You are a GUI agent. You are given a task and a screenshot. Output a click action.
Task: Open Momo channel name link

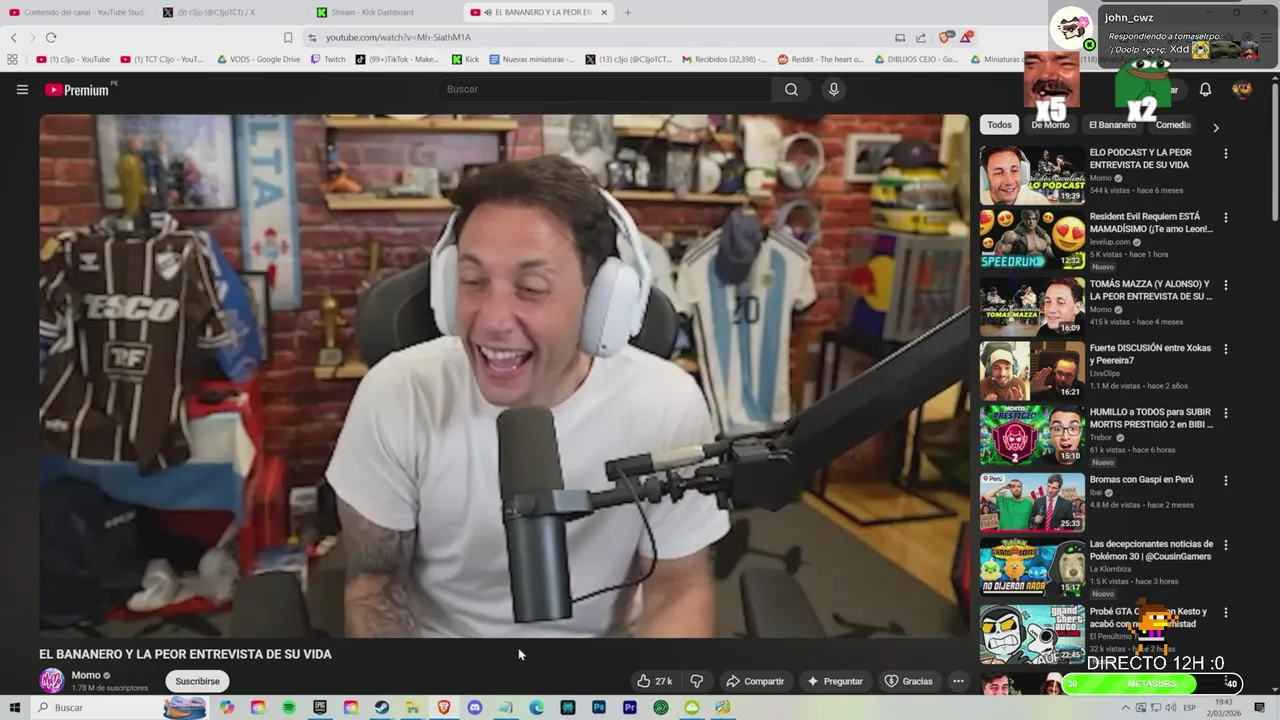tap(86, 675)
